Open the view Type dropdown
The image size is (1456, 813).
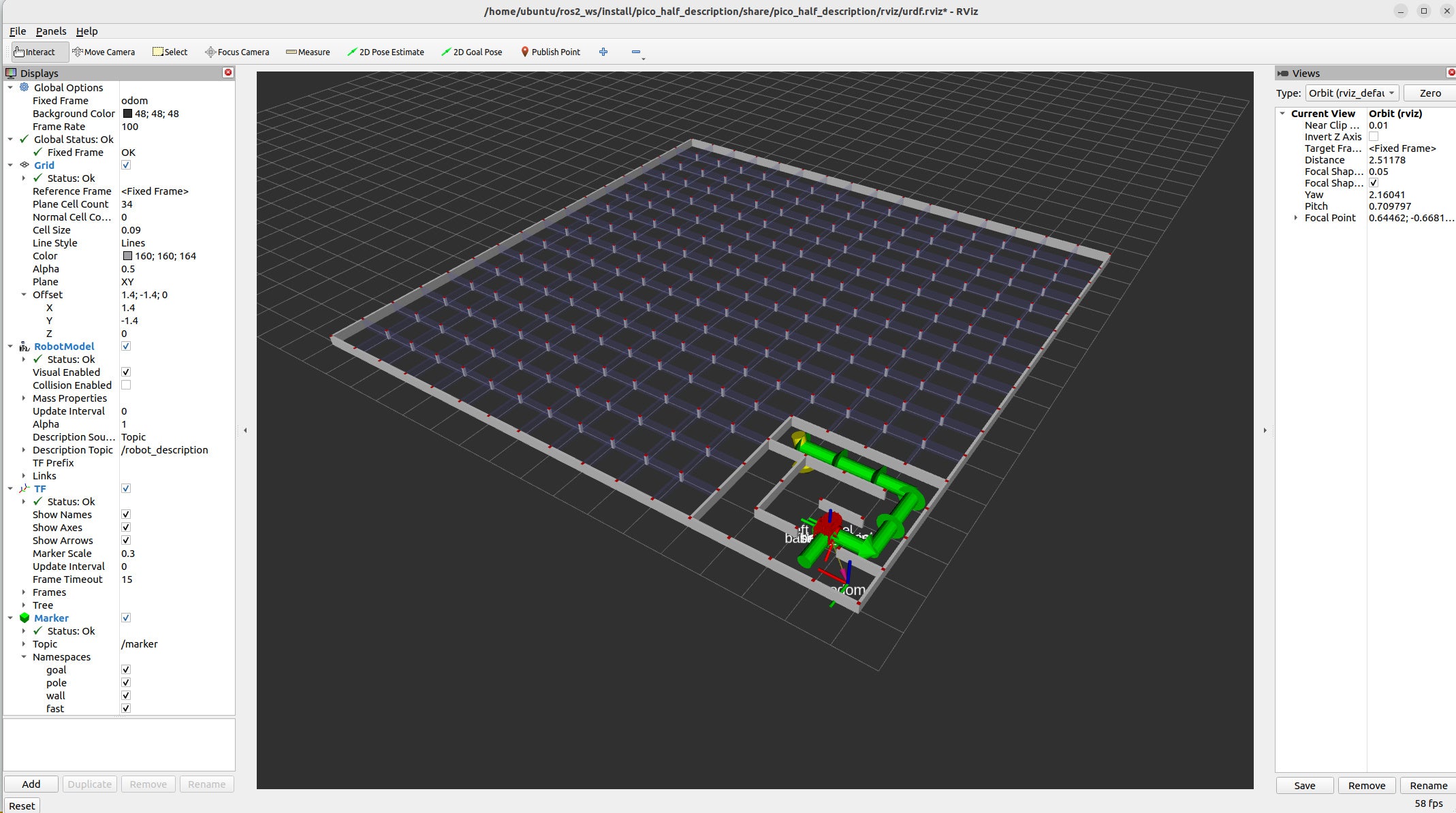1352,93
